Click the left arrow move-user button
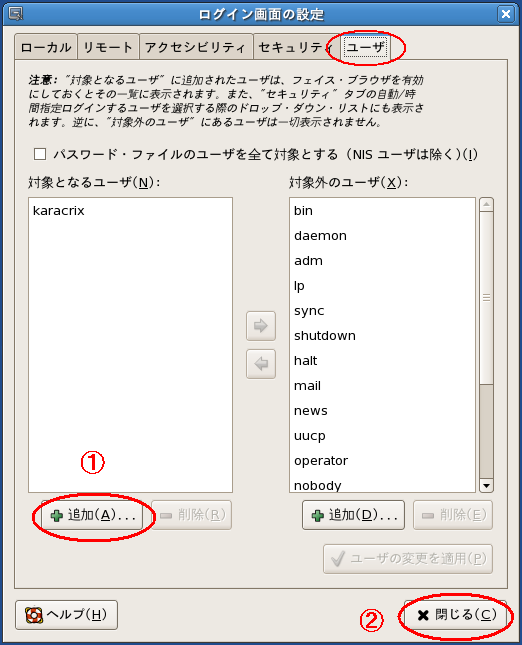 pos(261,364)
